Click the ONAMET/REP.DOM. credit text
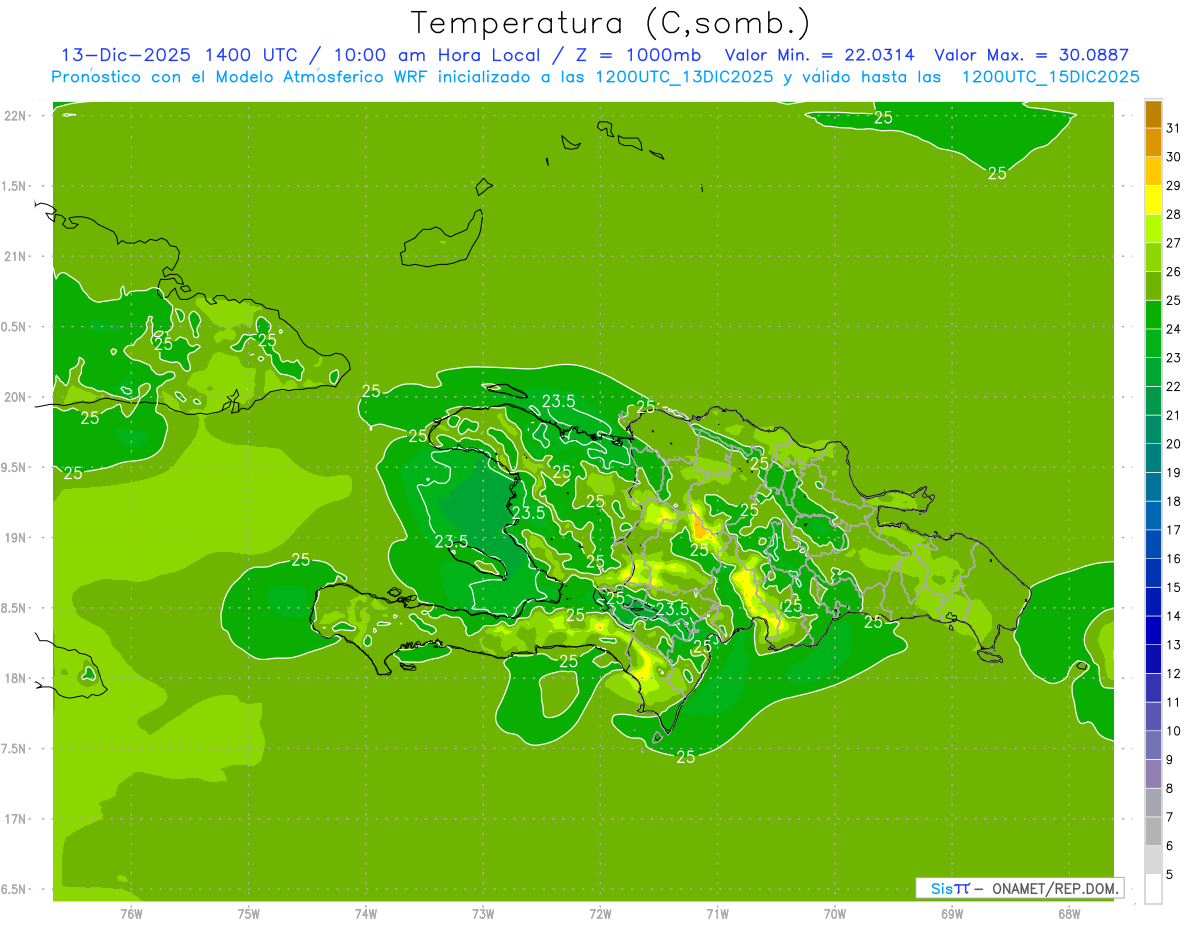The height and width of the screenshot is (927, 1200). point(1054,888)
